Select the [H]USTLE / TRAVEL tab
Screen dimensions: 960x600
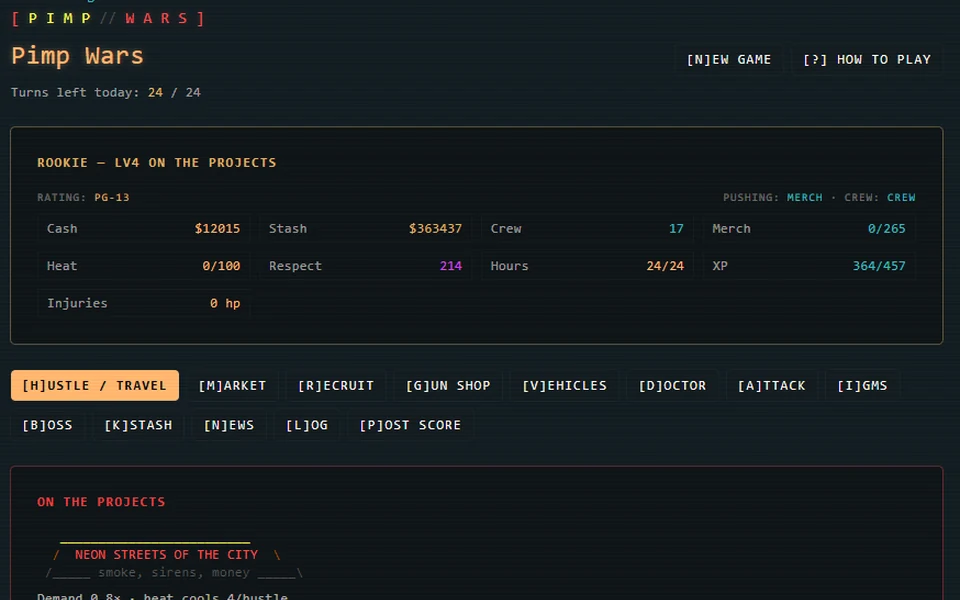[95, 385]
